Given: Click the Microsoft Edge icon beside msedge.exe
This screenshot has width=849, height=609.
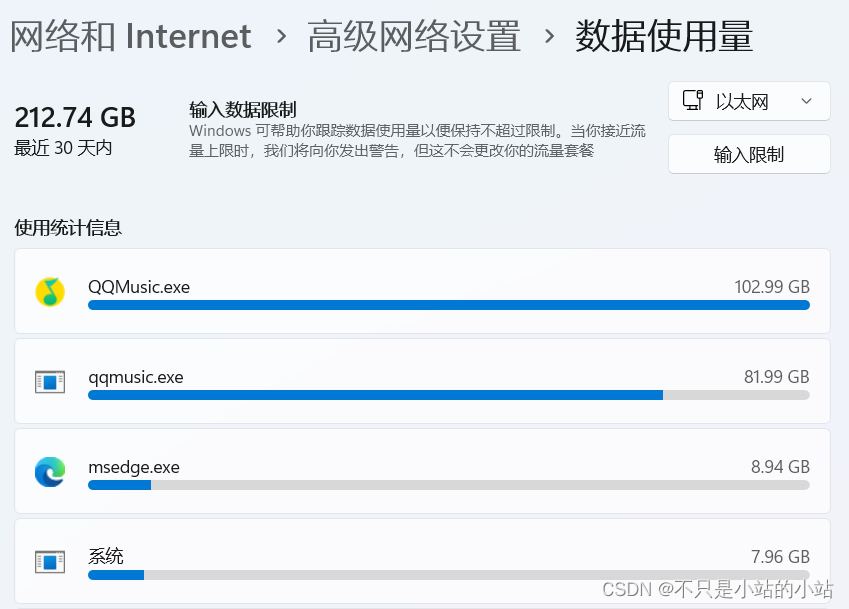Looking at the screenshot, I should pos(49,469).
